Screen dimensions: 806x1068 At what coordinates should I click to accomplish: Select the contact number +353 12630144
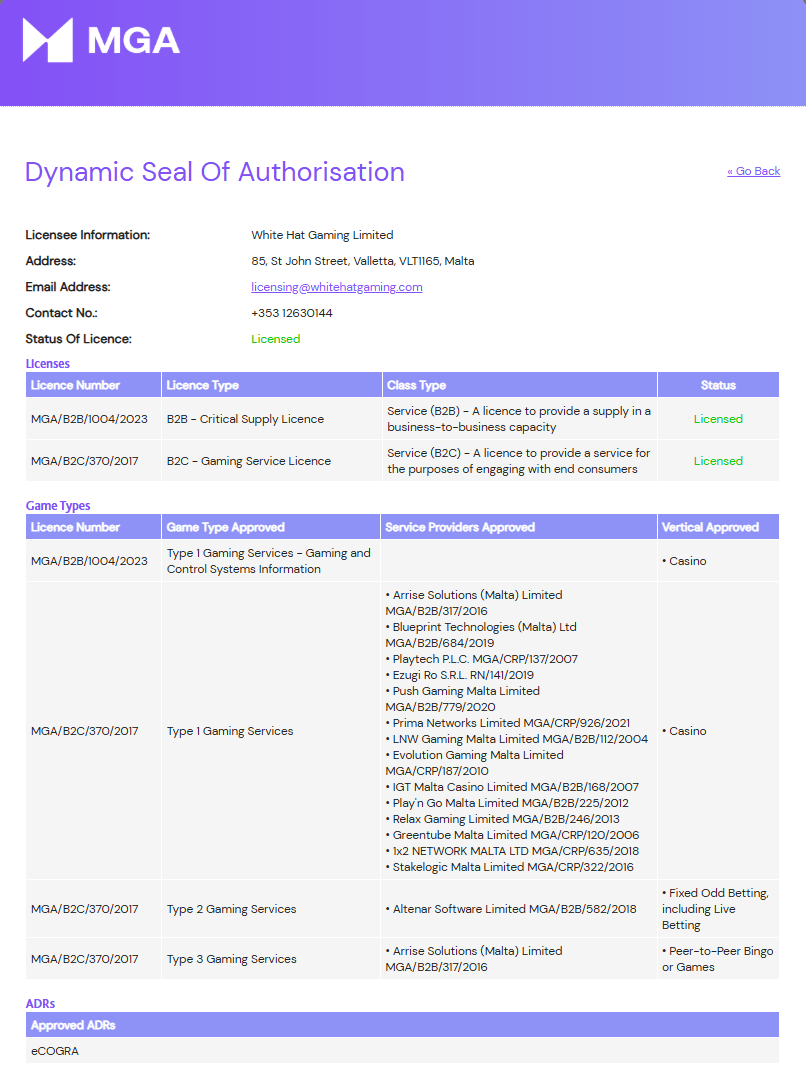pyautogui.click(x=292, y=313)
